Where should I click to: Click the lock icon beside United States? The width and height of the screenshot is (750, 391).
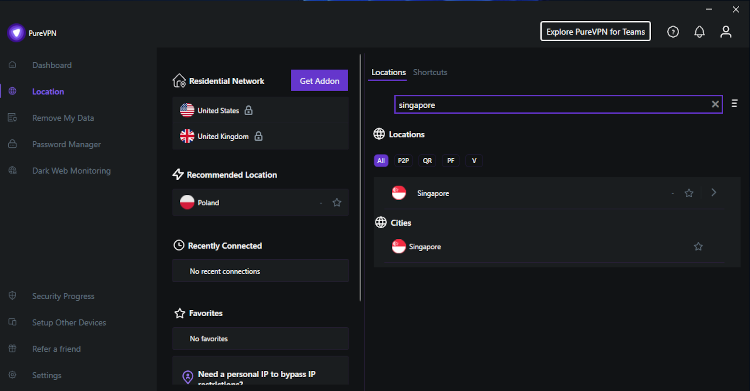click(x=249, y=110)
